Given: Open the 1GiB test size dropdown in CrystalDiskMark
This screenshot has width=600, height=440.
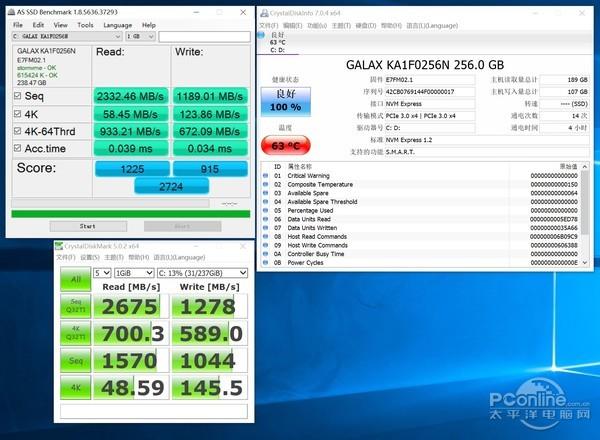Looking at the screenshot, I should (x=134, y=273).
